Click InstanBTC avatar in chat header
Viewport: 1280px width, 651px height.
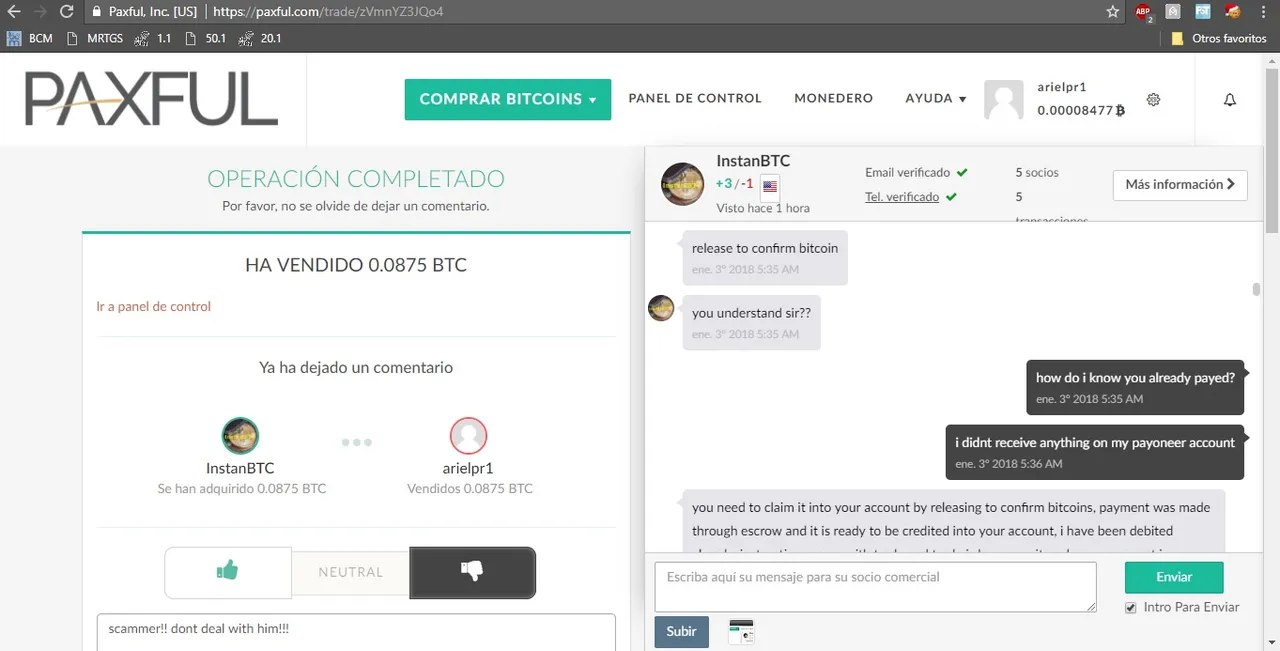[682, 184]
